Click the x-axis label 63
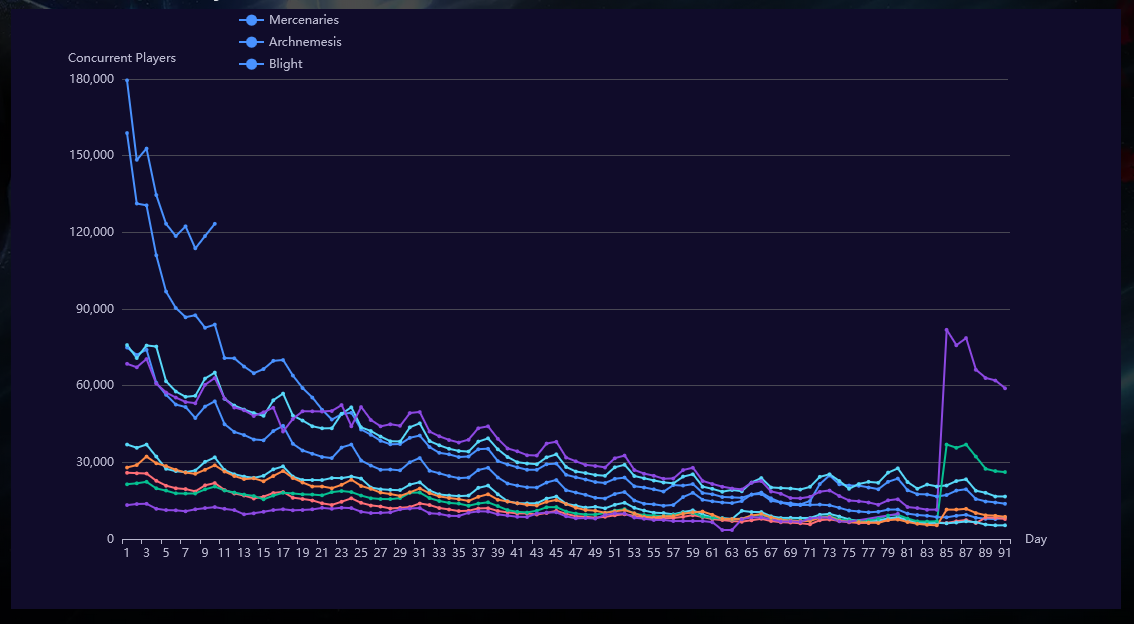This screenshot has width=1134, height=624. click(731, 553)
